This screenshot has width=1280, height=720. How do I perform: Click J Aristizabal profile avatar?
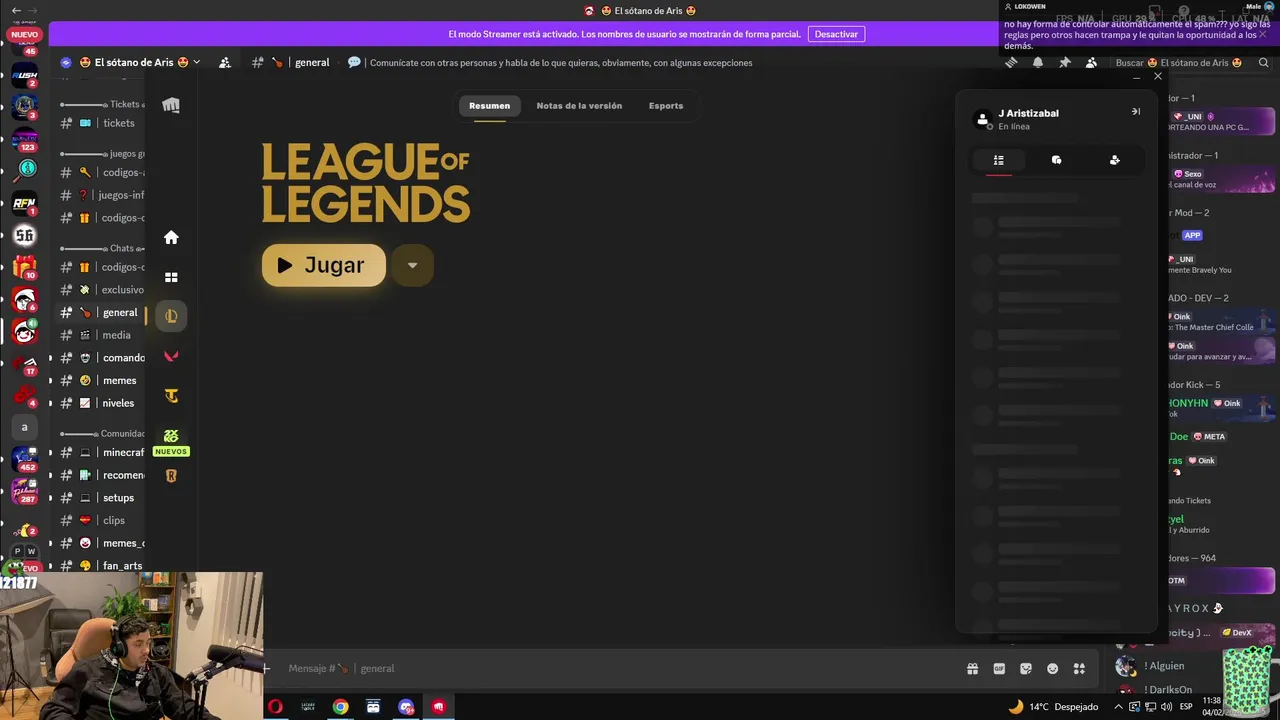(982, 119)
